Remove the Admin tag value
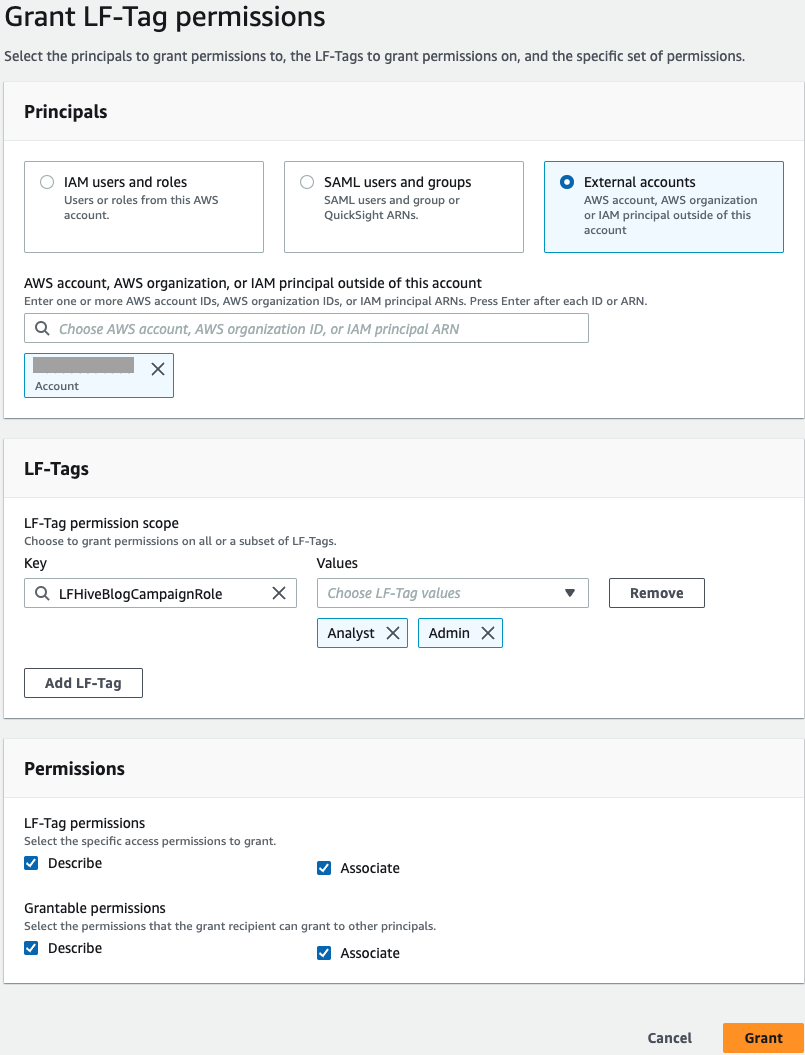The height and width of the screenshot is (1055, 805). (x=487, y=633)
